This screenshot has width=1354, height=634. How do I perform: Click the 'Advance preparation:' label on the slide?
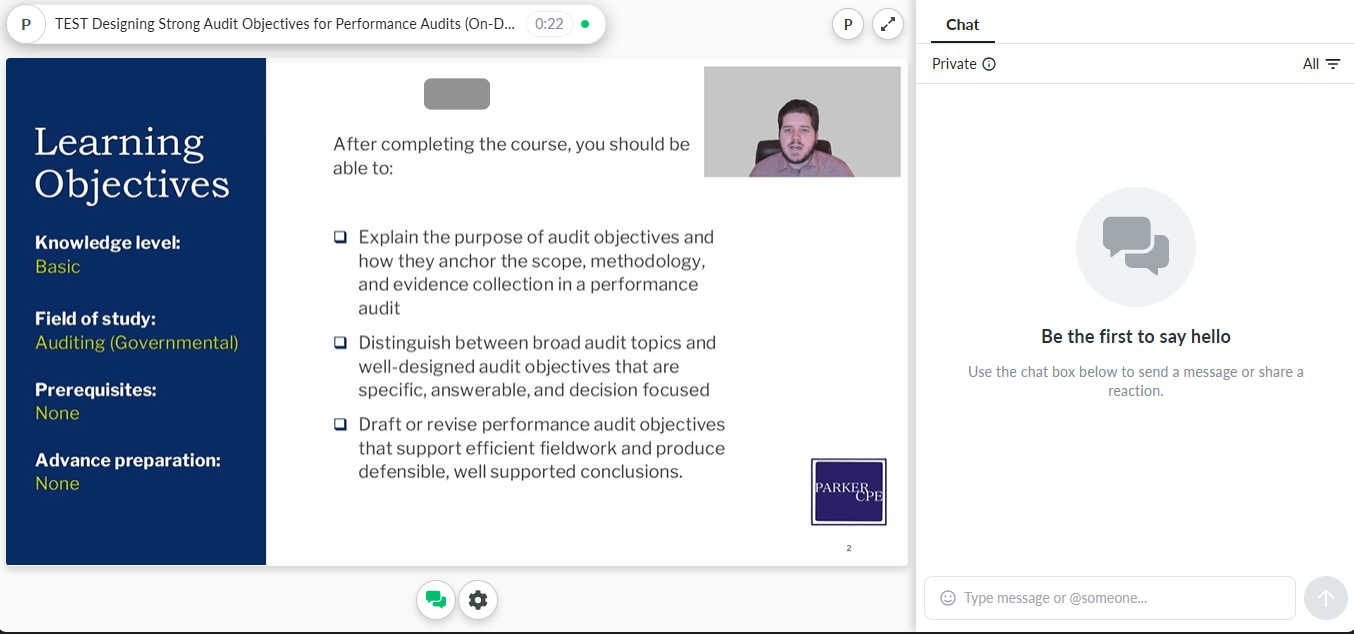pyautogui.click(x=128, y=461)
